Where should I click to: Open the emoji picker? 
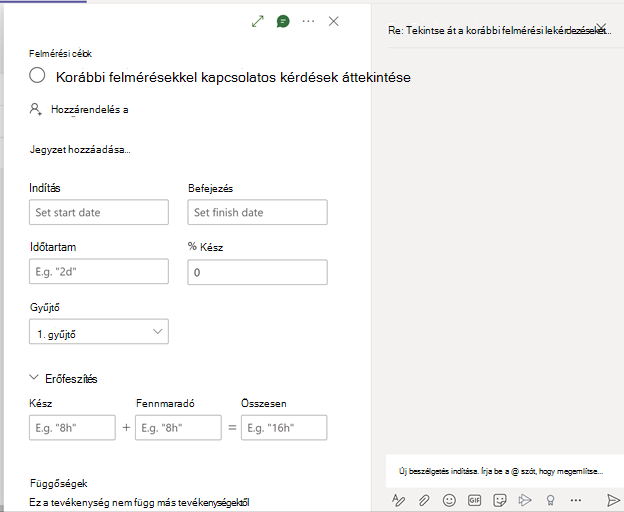pyautogui.click(x=449, y=500)
